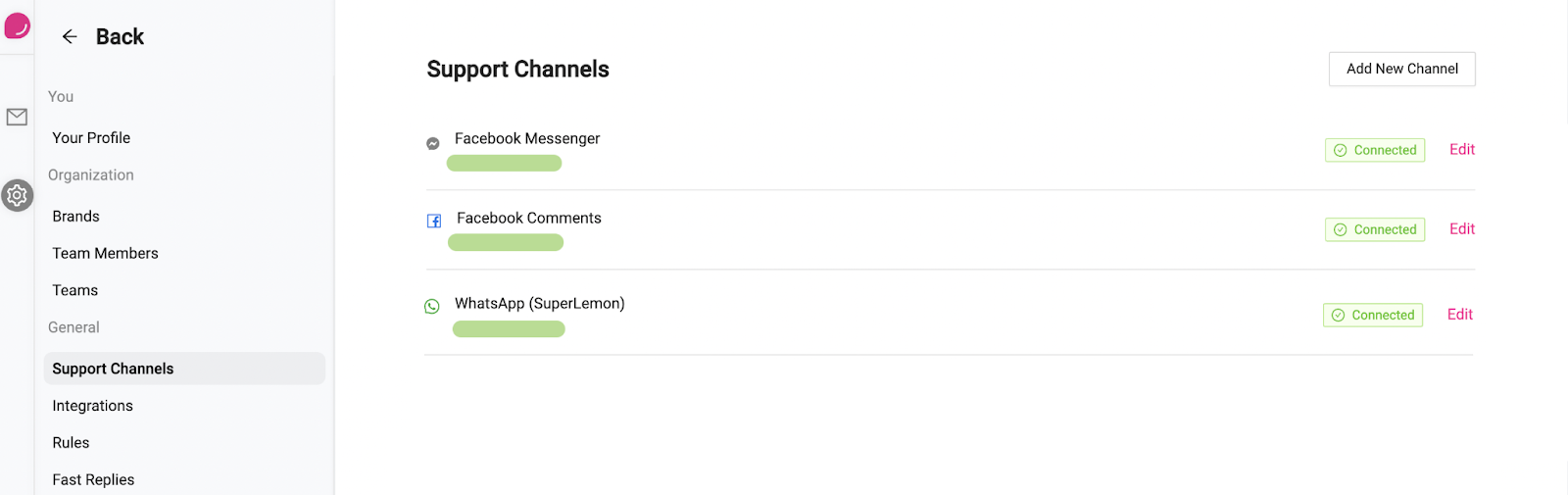1568x495 pixels.
Task: Open Integrations settings
Action: point(92,406)
